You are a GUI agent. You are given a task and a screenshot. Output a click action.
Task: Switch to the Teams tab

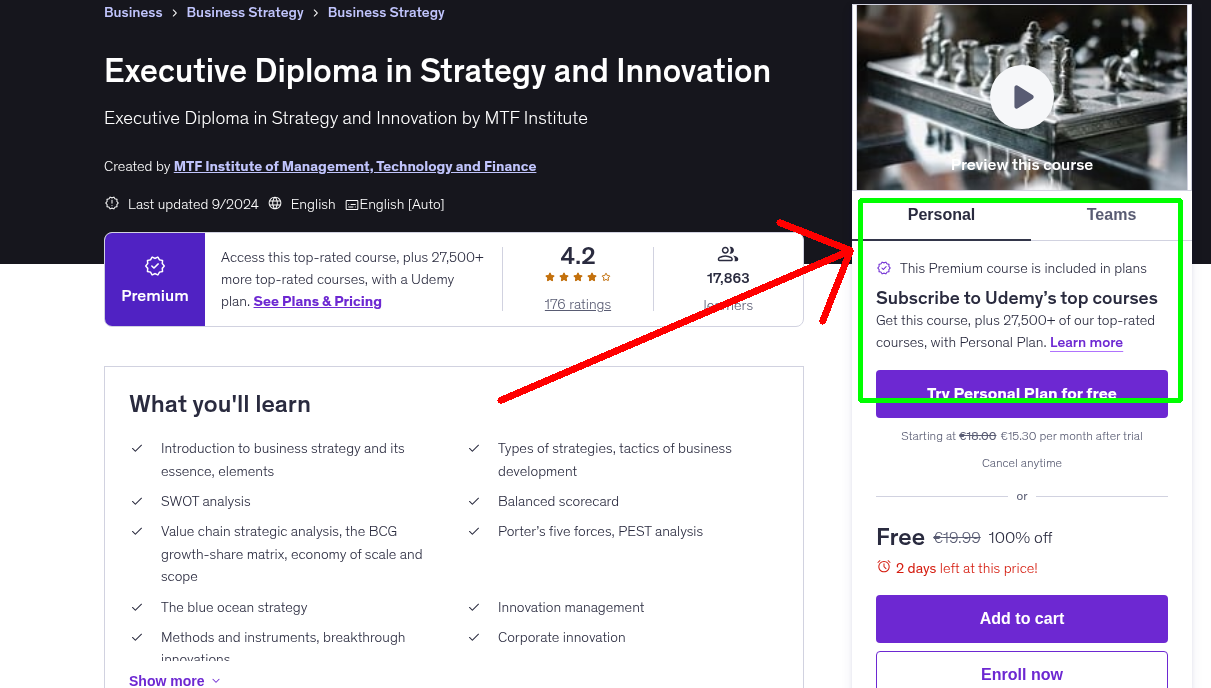1111,215
